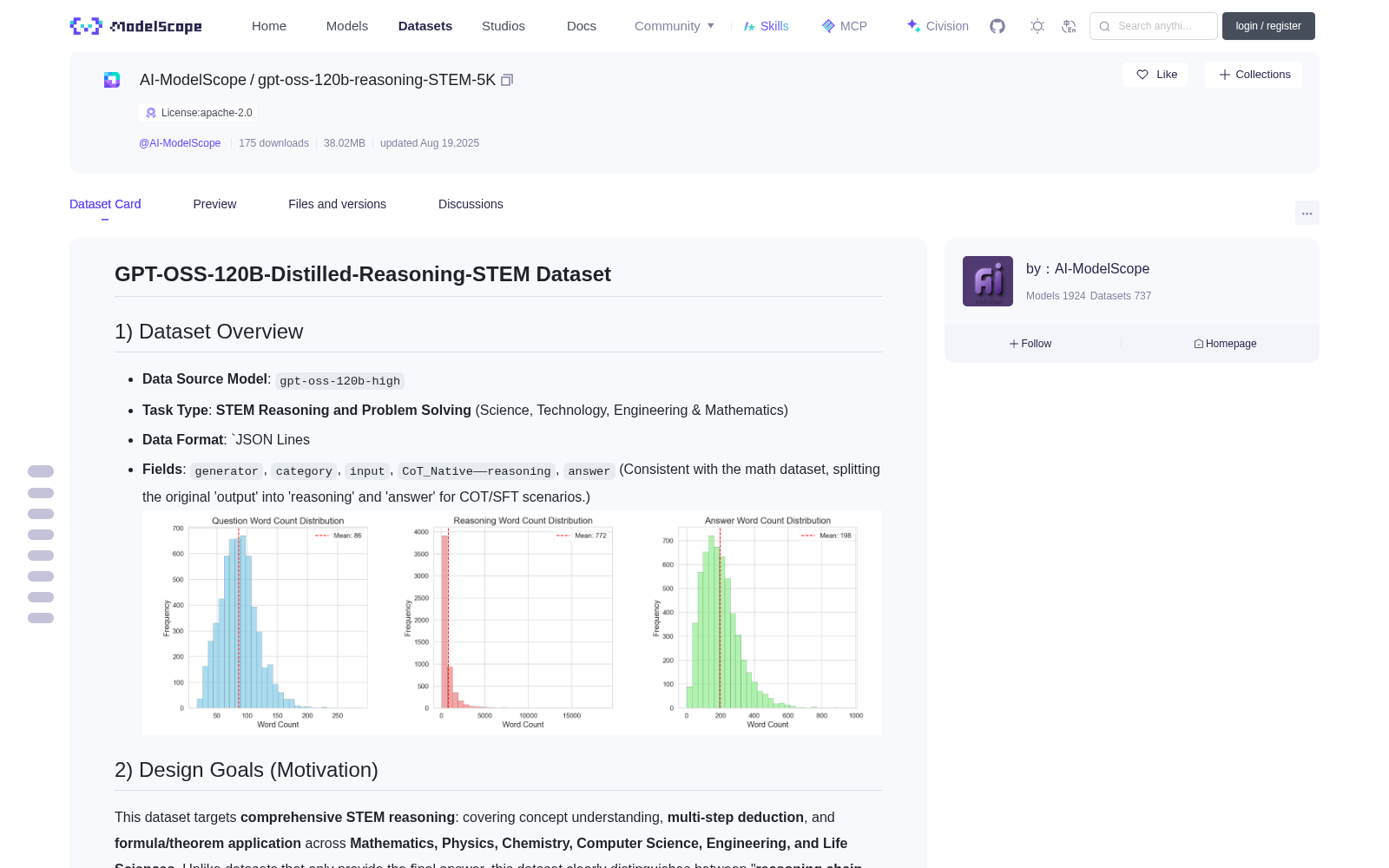Image resolution: width=1389 pixels, height=868 pixels.
Task: Toggle the light/dark theme sun icon
Action: pos(1037,26)
